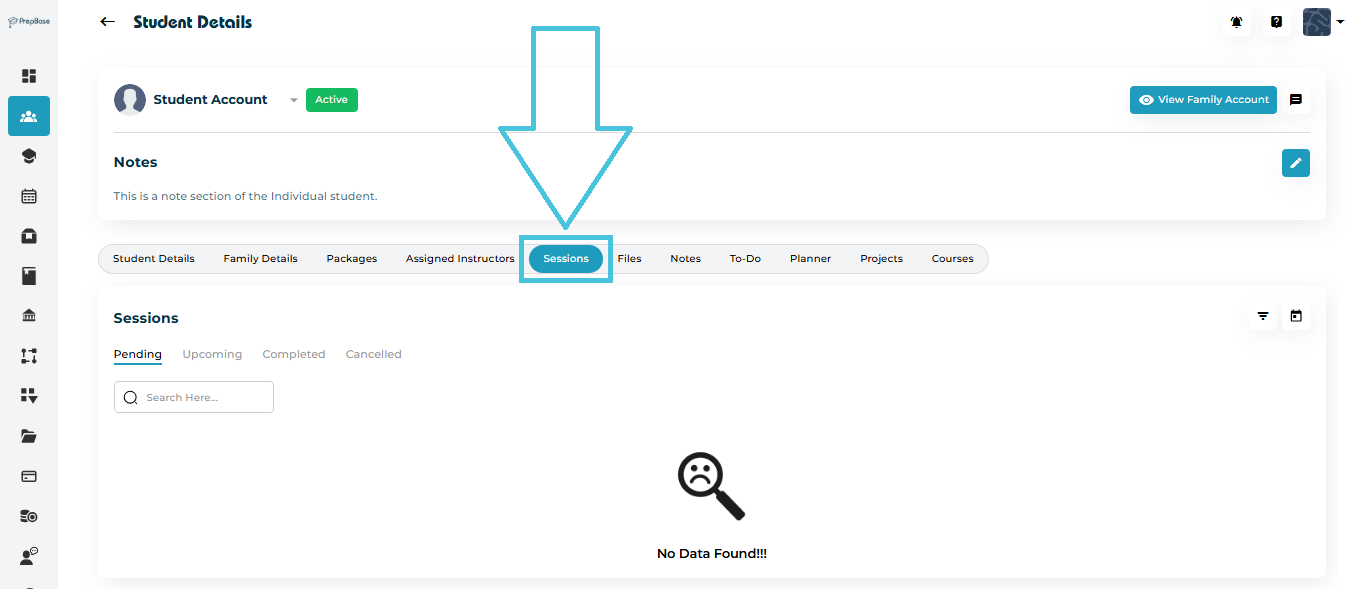Select the Upcoming sessions tab
Screen dimensions: 1362x589
tap(212, 354)
